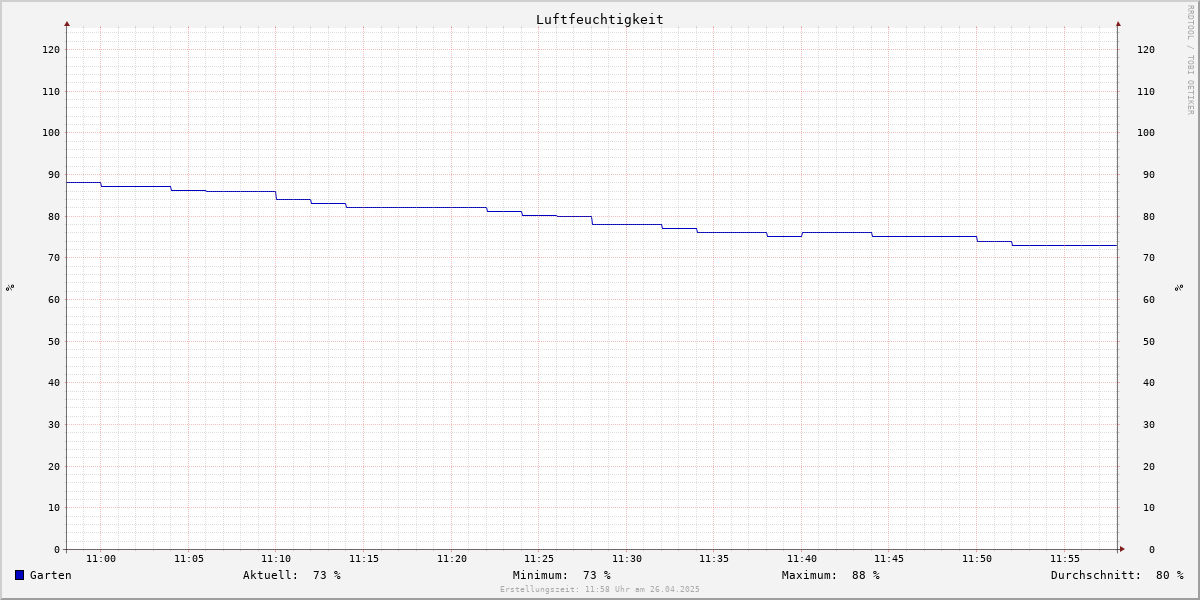Click the 110 label on the left axis
The image size is (1200, 600).
(x=51, y=92)
